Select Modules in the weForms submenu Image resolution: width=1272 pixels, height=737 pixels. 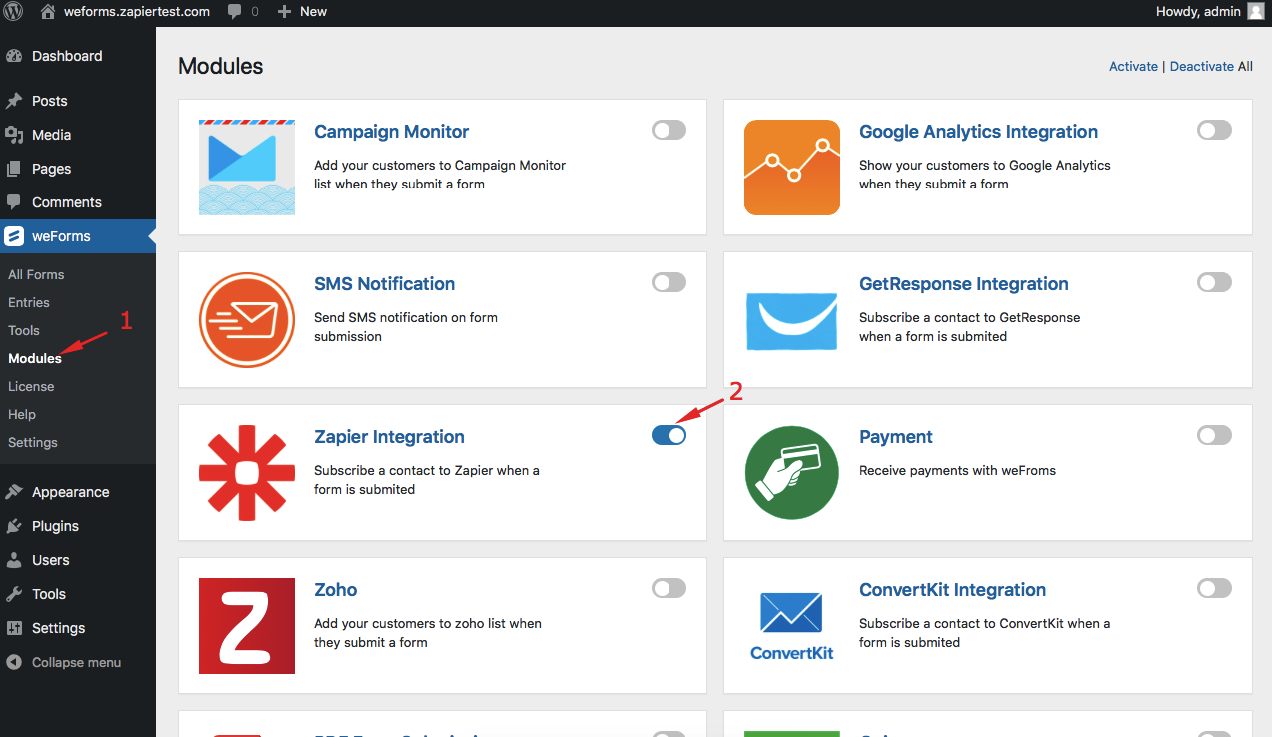coord(35,358)
